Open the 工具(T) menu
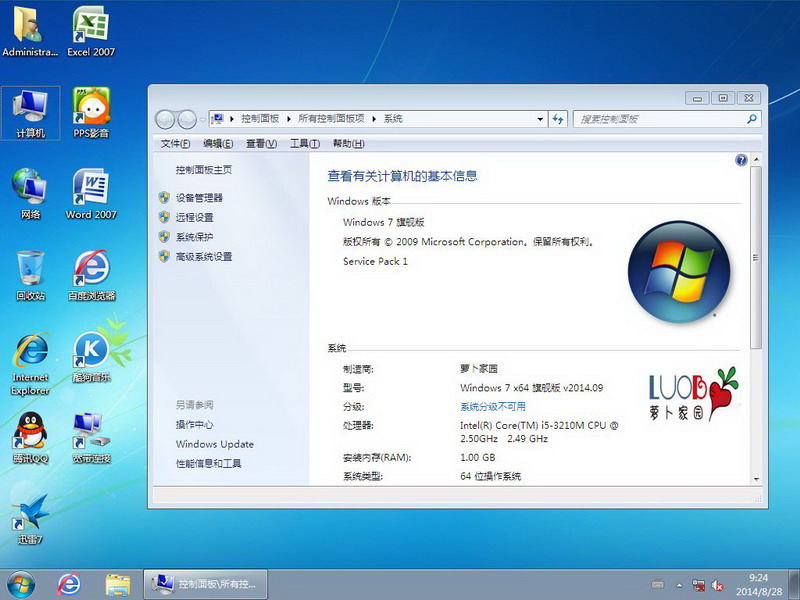Viewport: 800px width, 600px height. pyautogui.click(x=305, y=144)
